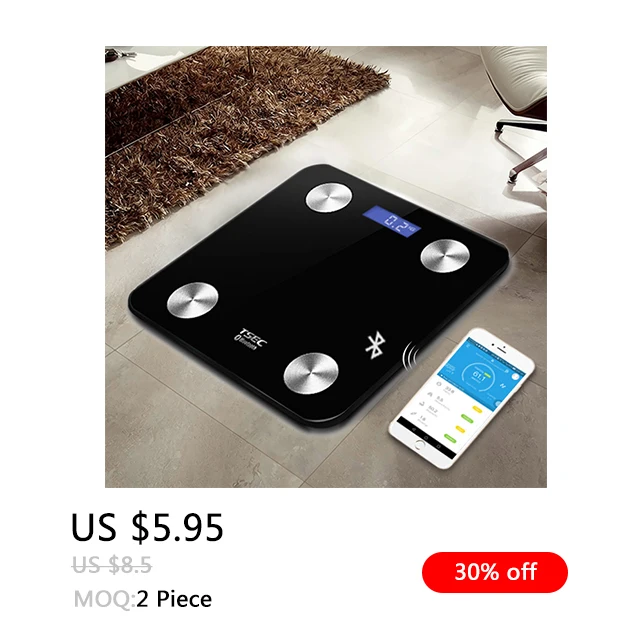This screenshot has height=640, width=640.
Task: Click the bottom silver electrode pad
Action: coord(311,373)
